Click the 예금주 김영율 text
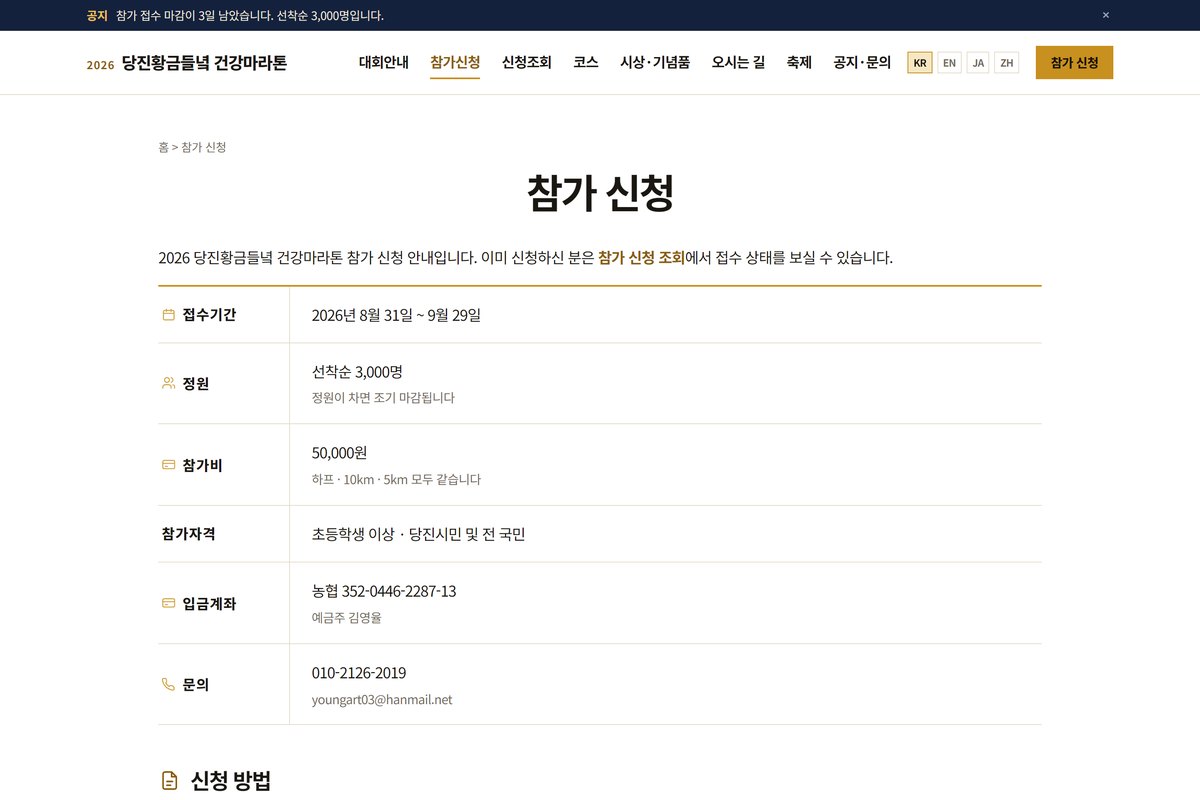The width and height of the screenshot is (1200, 800). (347, 618)
